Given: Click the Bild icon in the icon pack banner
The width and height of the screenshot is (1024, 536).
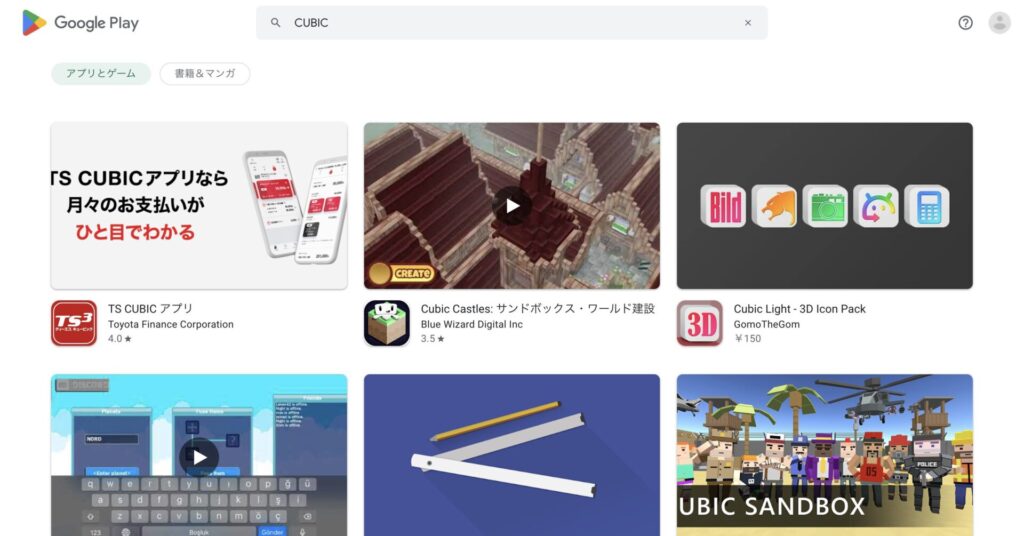Looking at the screenshot, I should (x=723, y=206).
